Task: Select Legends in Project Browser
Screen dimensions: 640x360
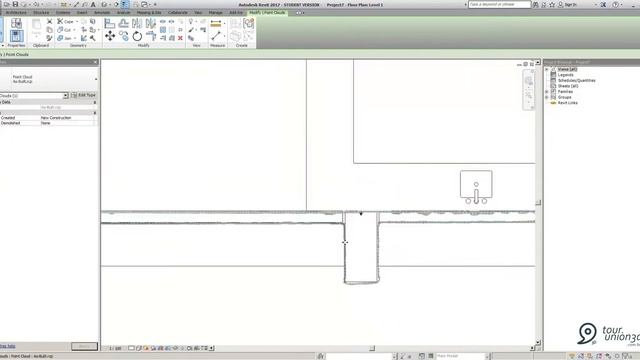Action: click(566, 75)
